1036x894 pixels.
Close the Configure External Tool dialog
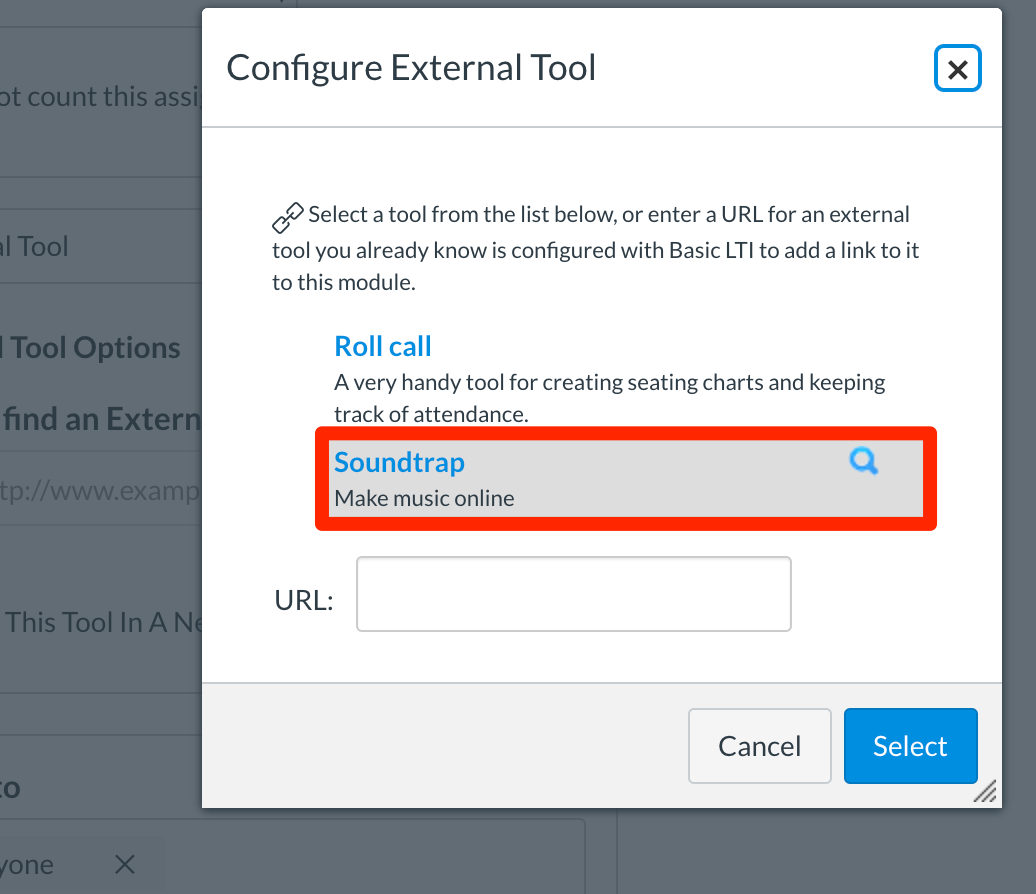click(x=957, y=68)
